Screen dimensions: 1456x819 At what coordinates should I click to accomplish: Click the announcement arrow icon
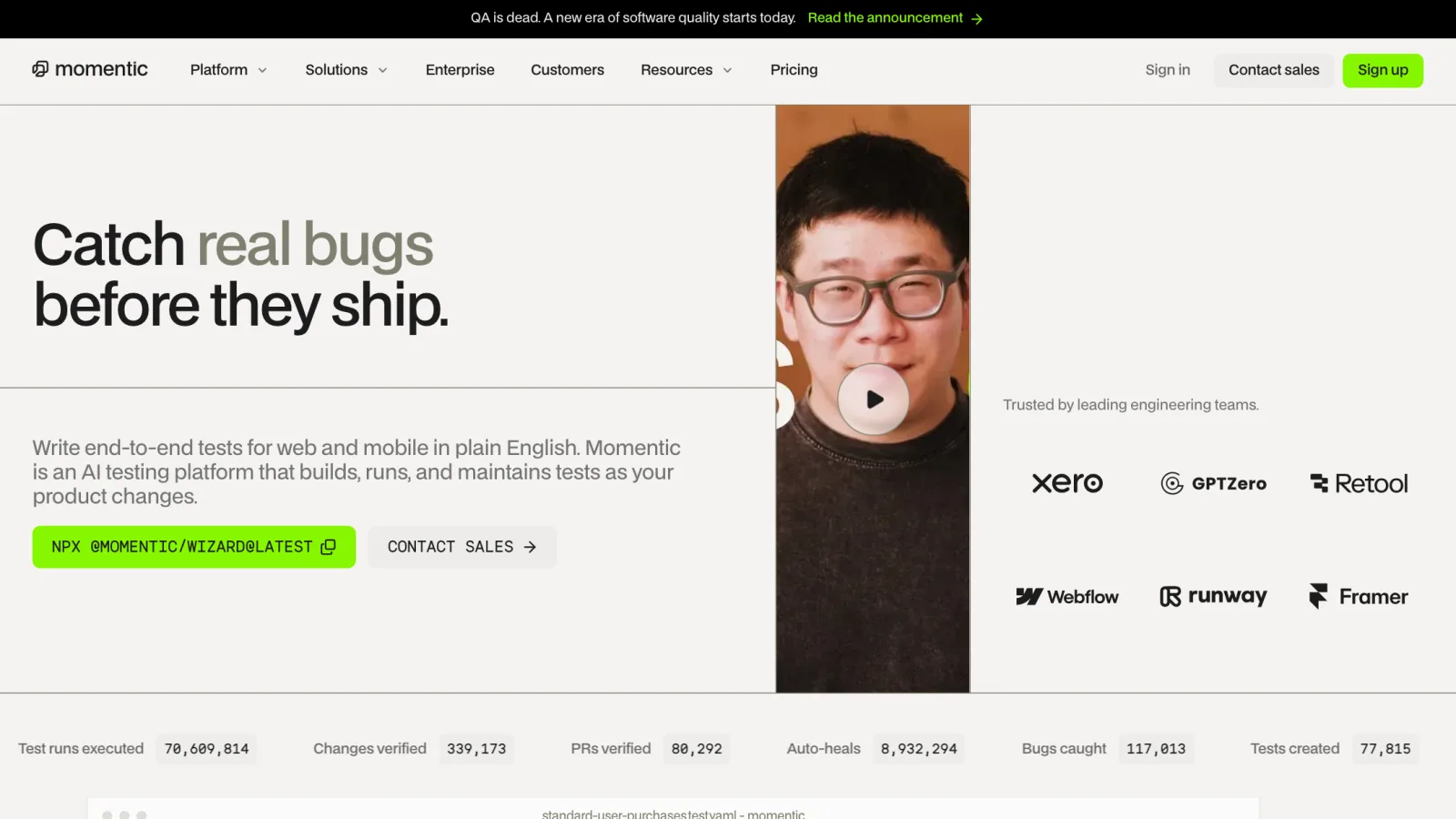coord(976,18)
